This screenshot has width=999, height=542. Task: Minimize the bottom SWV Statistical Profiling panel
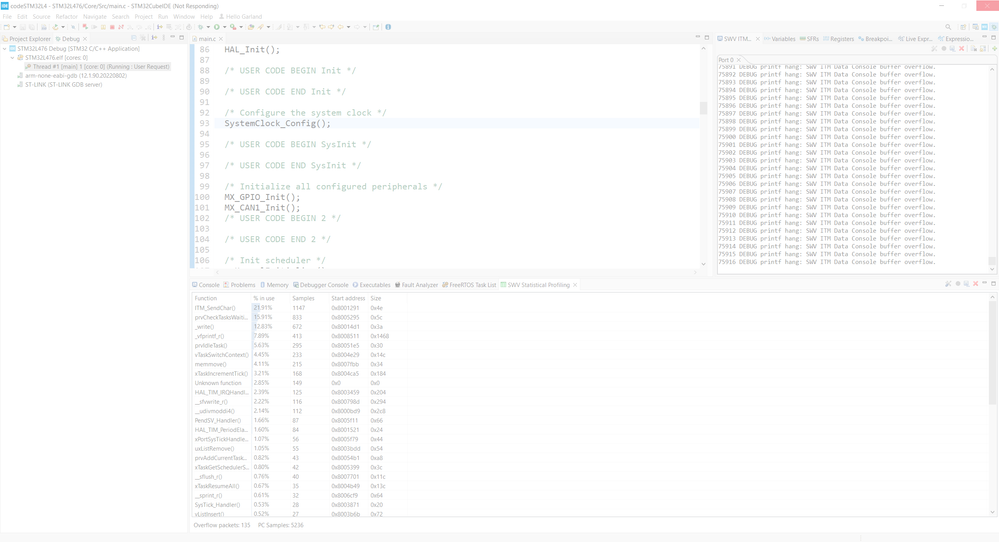(983, 284)
